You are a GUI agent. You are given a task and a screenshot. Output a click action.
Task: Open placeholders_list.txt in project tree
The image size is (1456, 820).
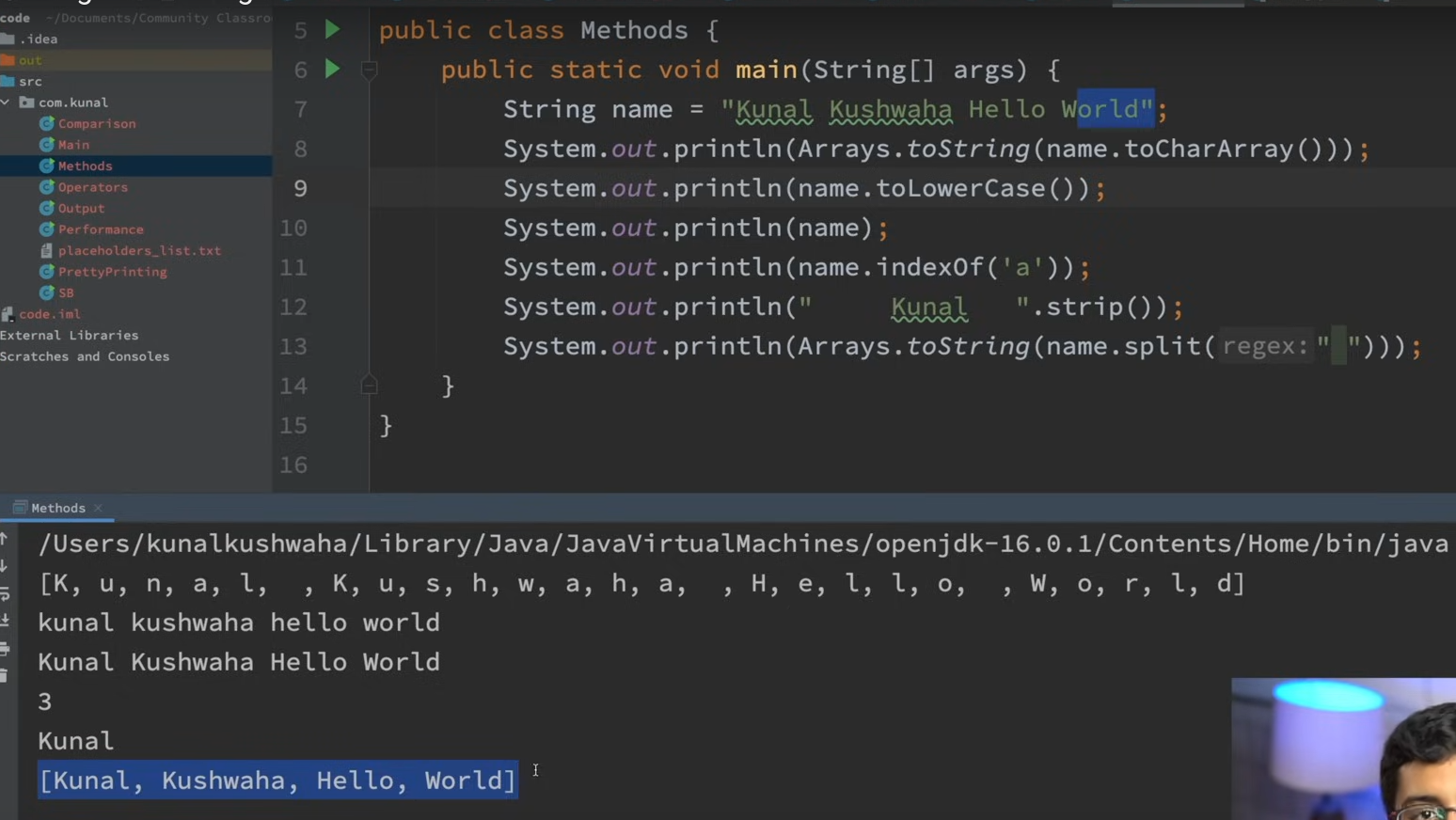pyautogui.click(x=138, y=251)
